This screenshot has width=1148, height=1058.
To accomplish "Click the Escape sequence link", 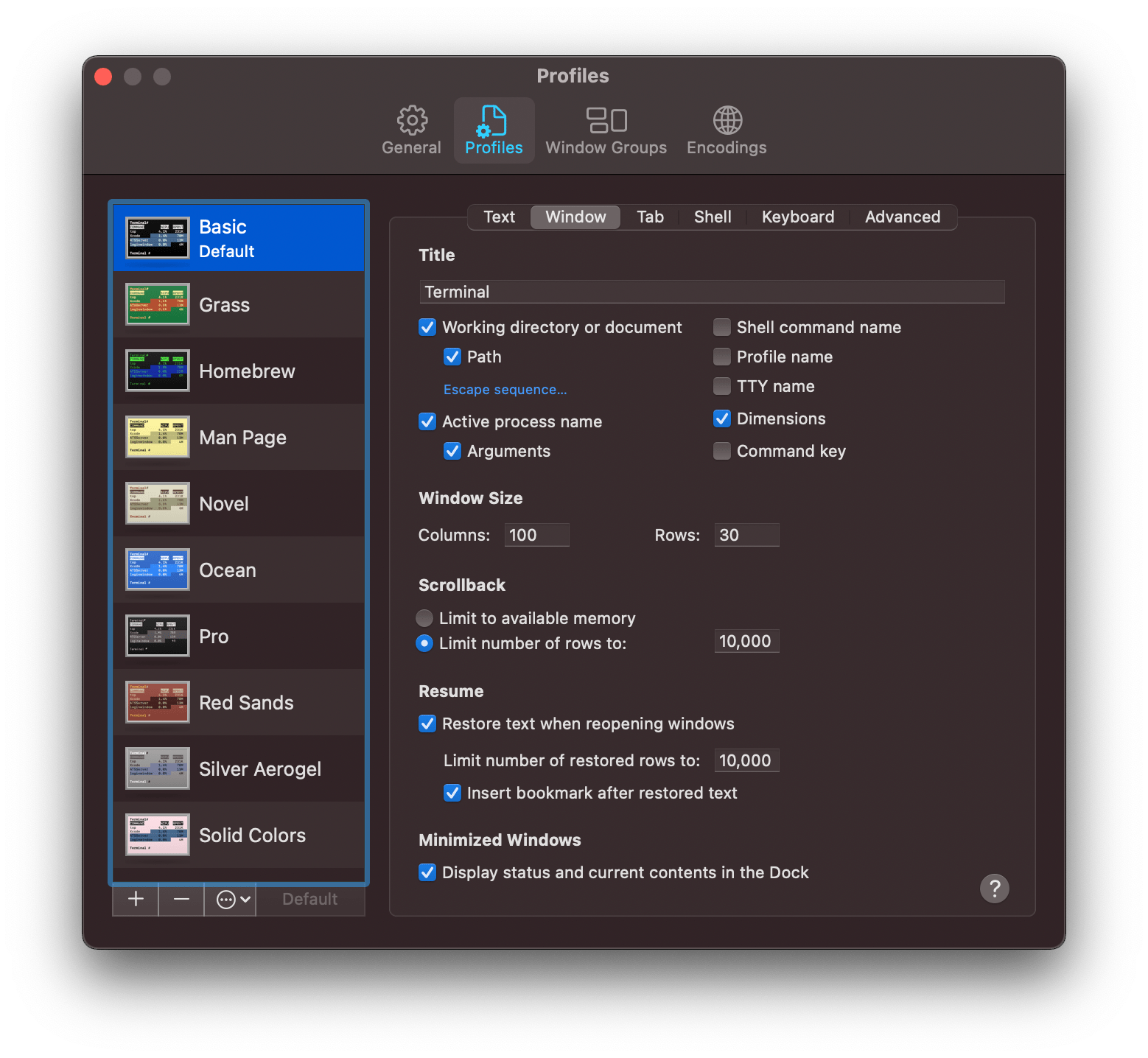I will tap(504, 389).
